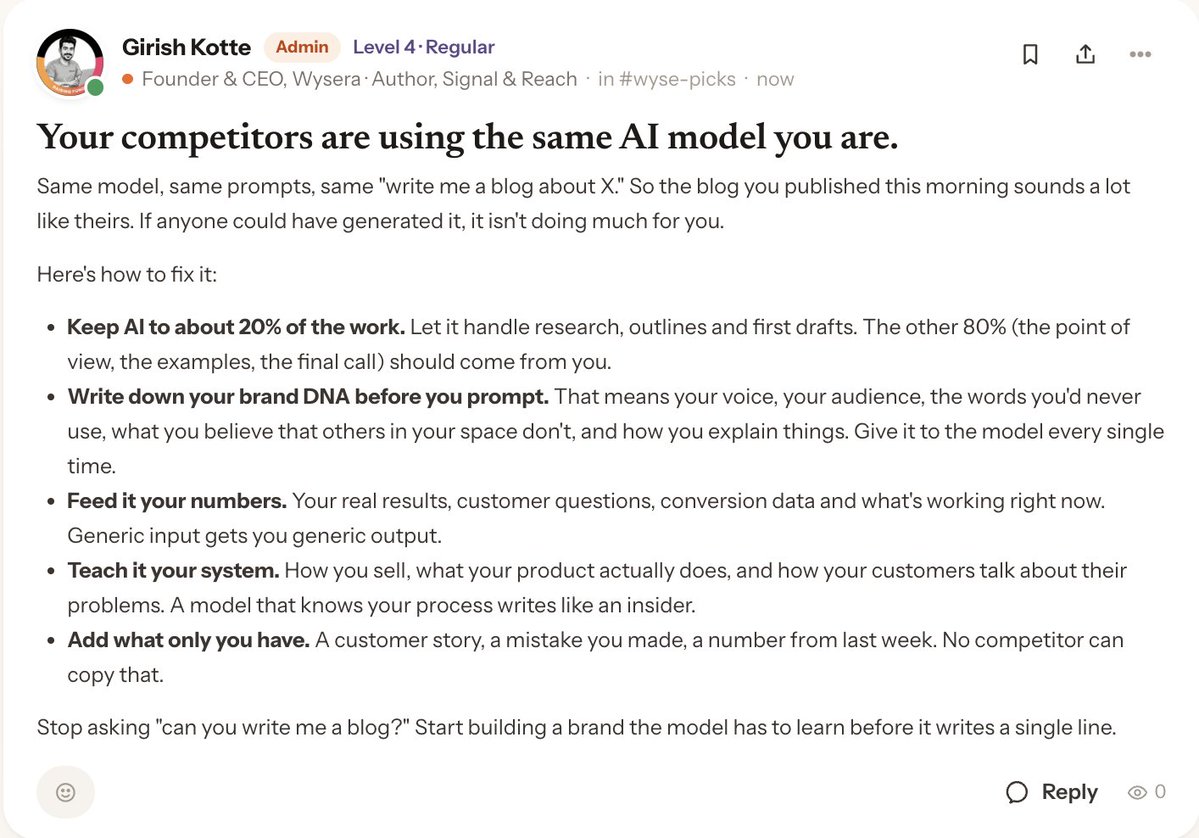Viewport: 1199px width, 838px height.
Task: Open the three-dot more options menu
Action: pos(1140,54)
